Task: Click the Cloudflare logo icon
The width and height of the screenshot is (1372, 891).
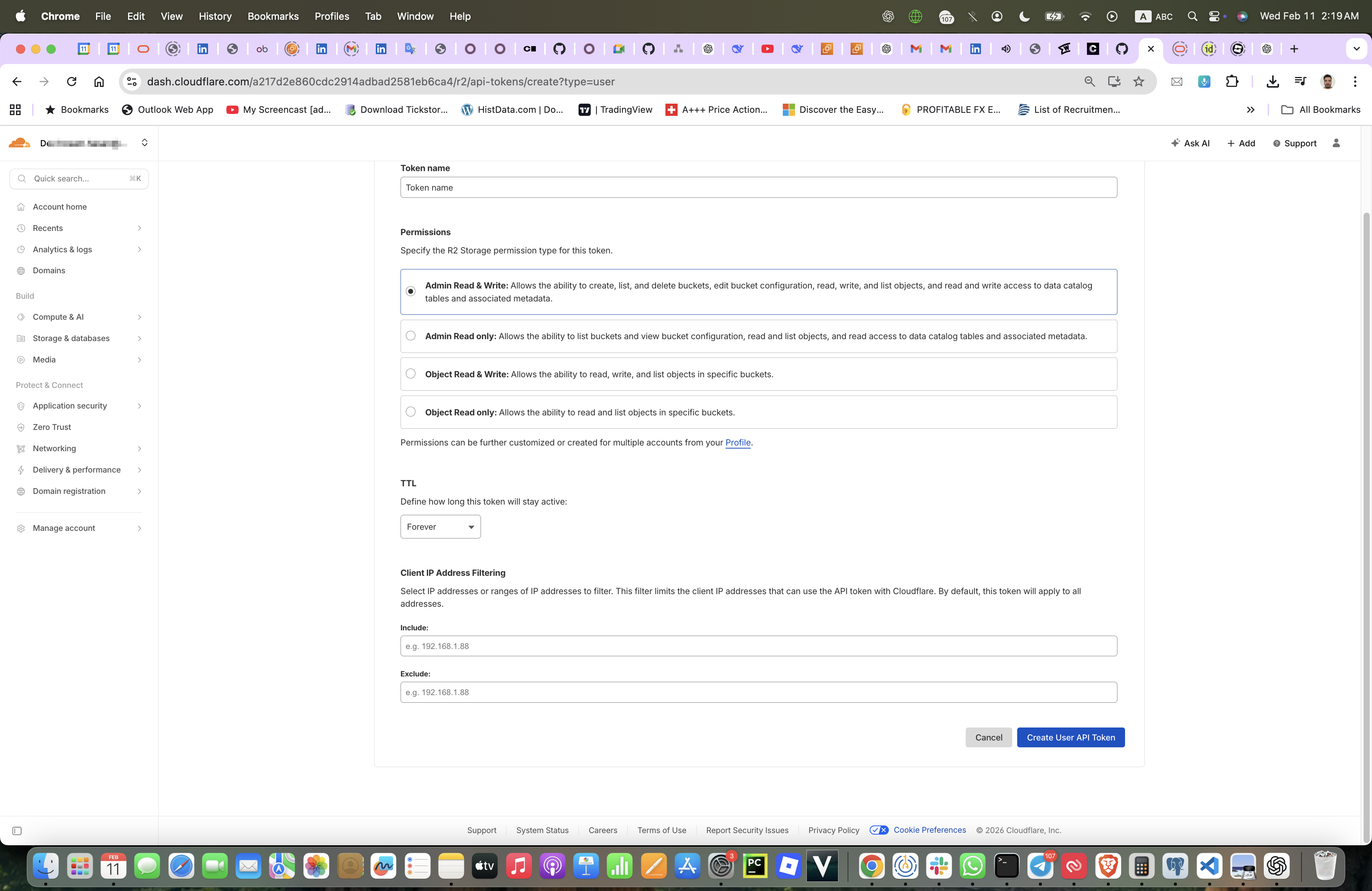Action: 19,143
